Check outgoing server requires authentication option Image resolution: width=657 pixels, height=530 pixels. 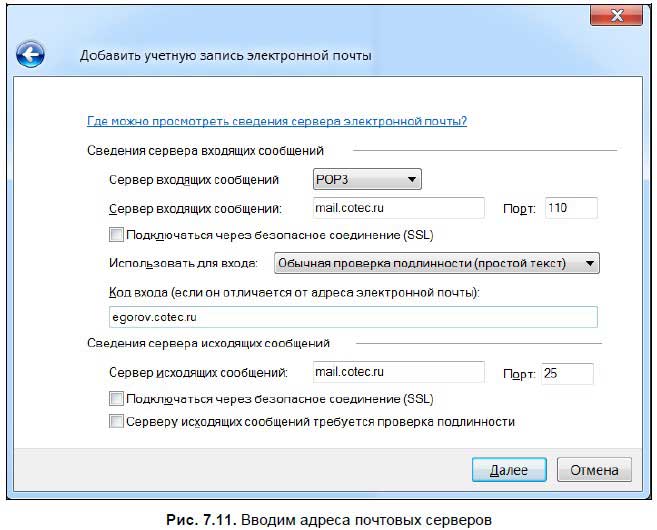(116, 422)
